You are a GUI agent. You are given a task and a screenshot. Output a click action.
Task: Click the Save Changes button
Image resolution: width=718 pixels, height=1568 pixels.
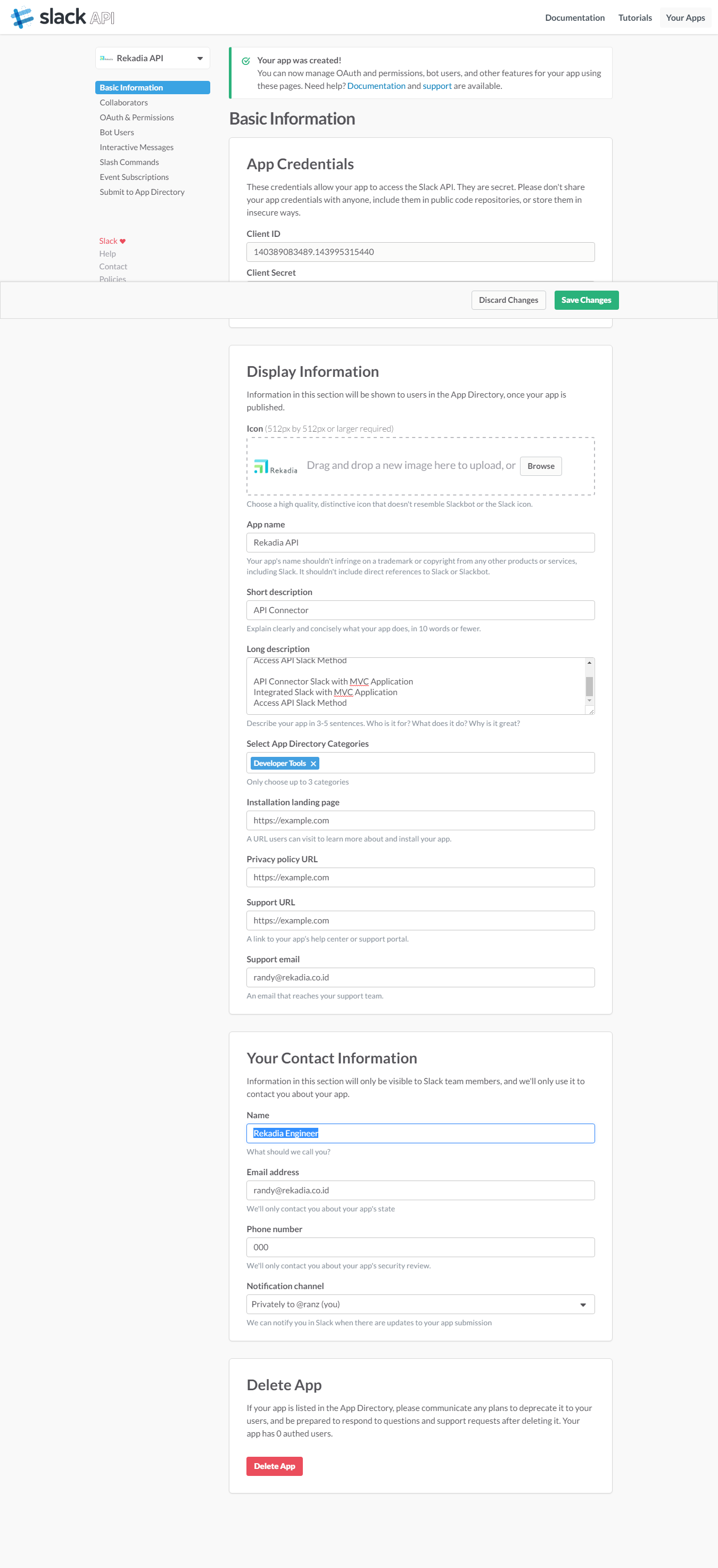coord(586,300)
